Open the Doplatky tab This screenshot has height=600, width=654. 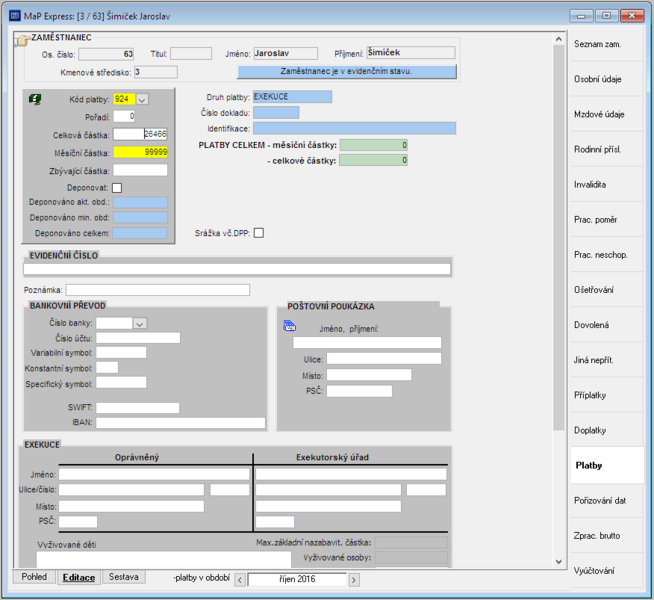(607, 430)
